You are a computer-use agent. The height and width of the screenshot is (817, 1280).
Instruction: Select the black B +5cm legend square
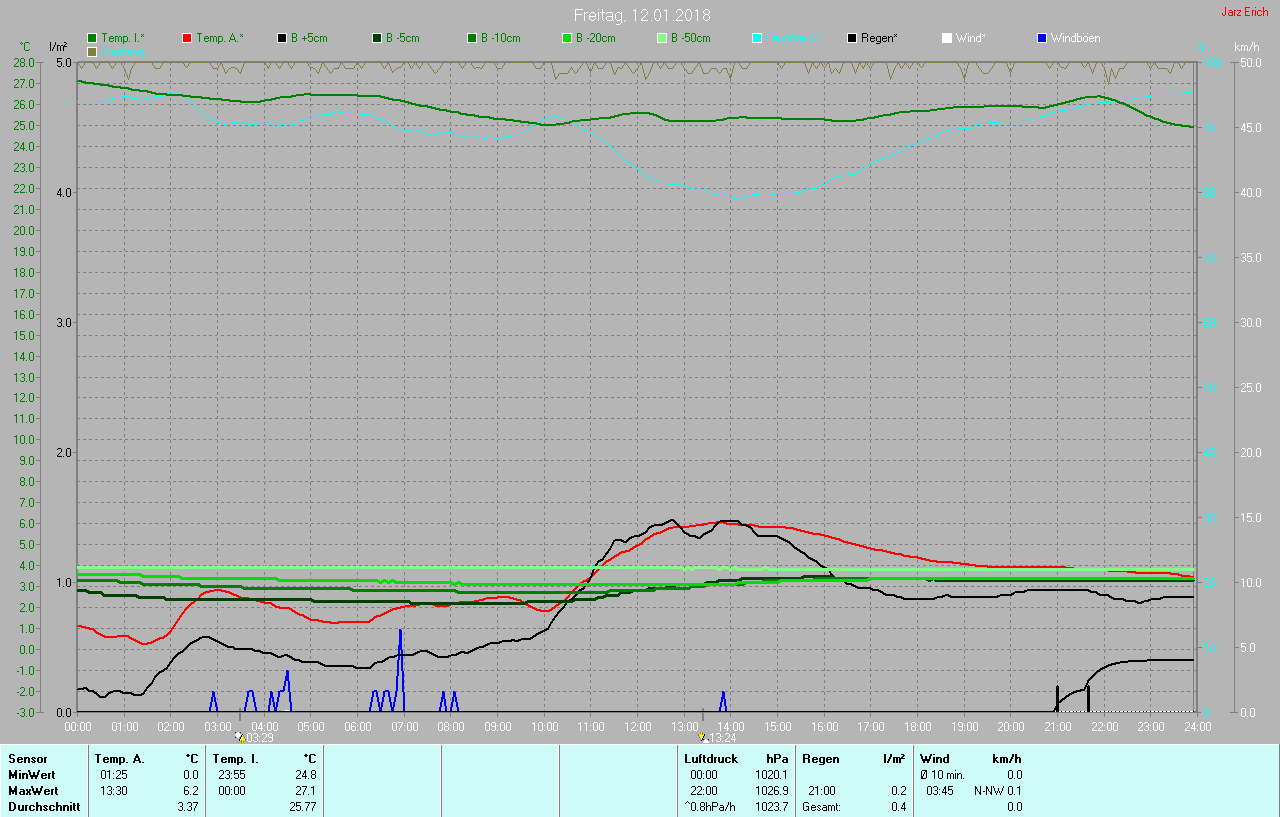coord(282,38)
